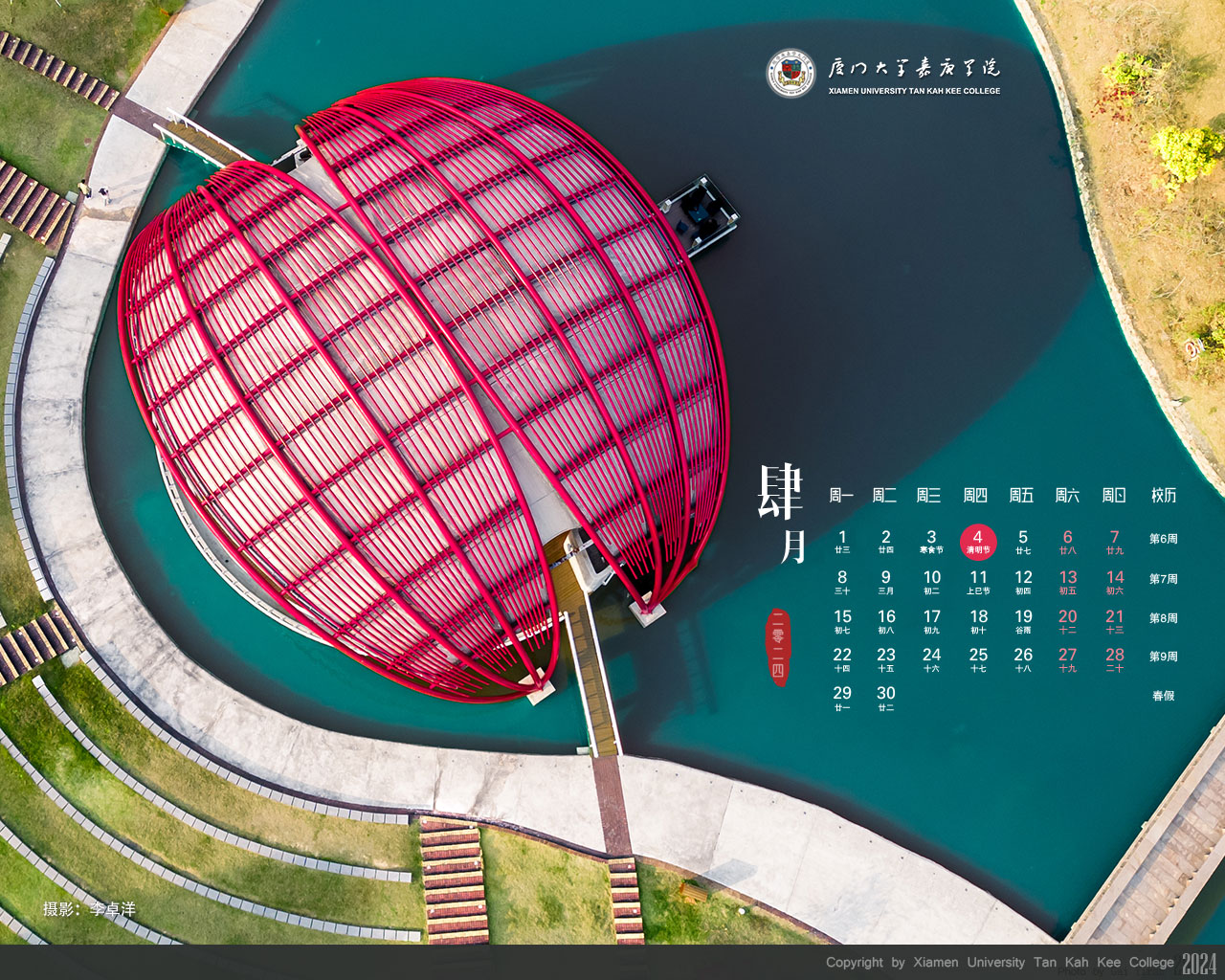Screen dimensions: 1225x980
Task: Select April 3 寒食节 in the calendar
Action: pos(931,542)
